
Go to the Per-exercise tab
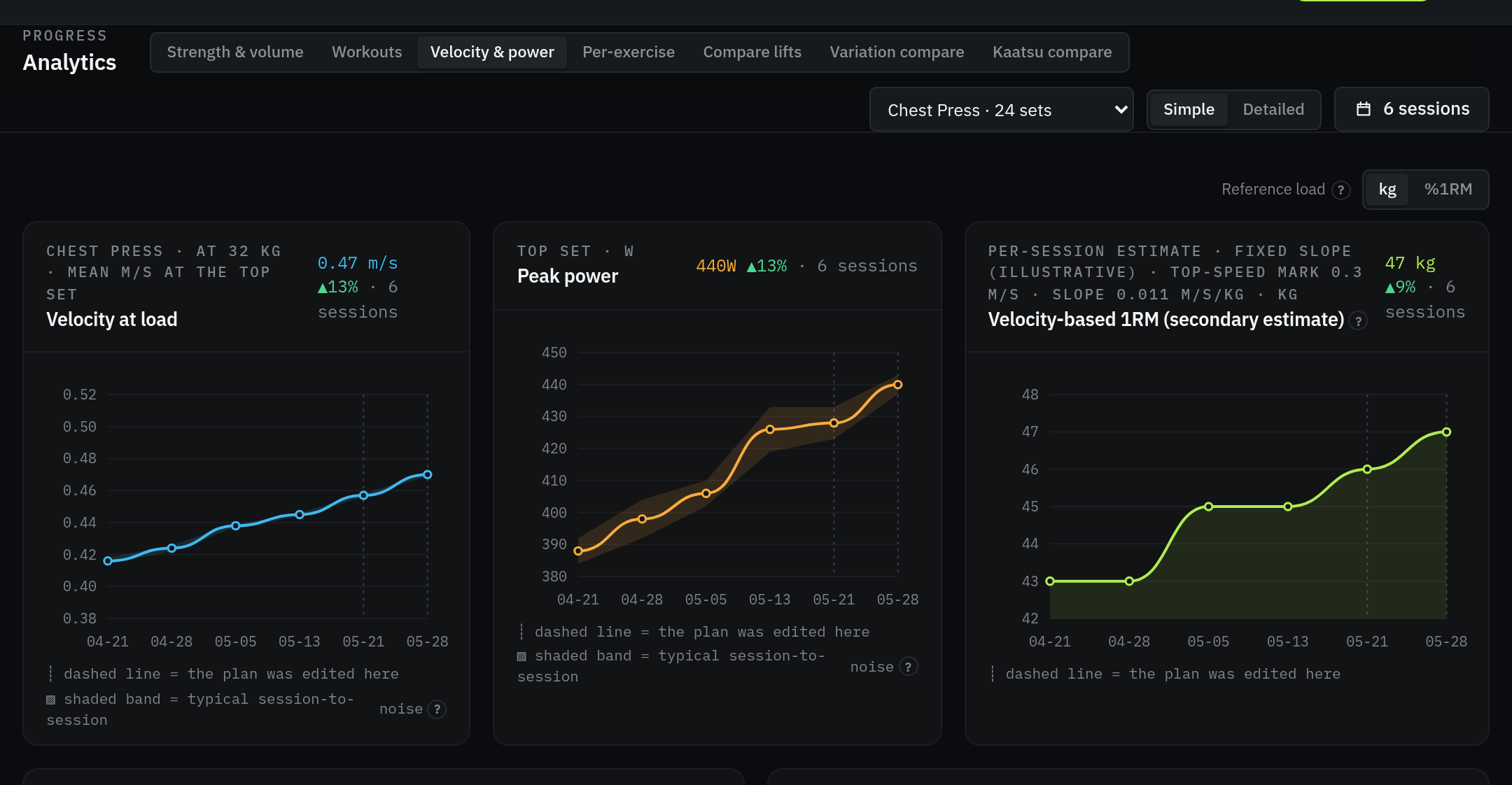628,52
